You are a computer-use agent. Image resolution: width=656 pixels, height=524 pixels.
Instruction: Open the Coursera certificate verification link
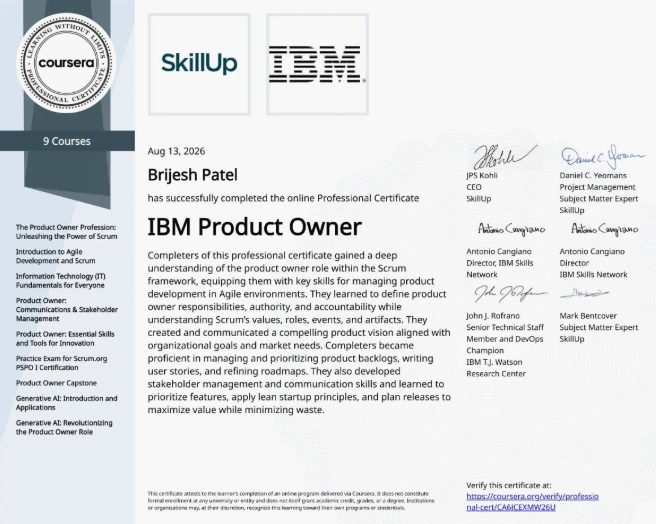[532, 501]
